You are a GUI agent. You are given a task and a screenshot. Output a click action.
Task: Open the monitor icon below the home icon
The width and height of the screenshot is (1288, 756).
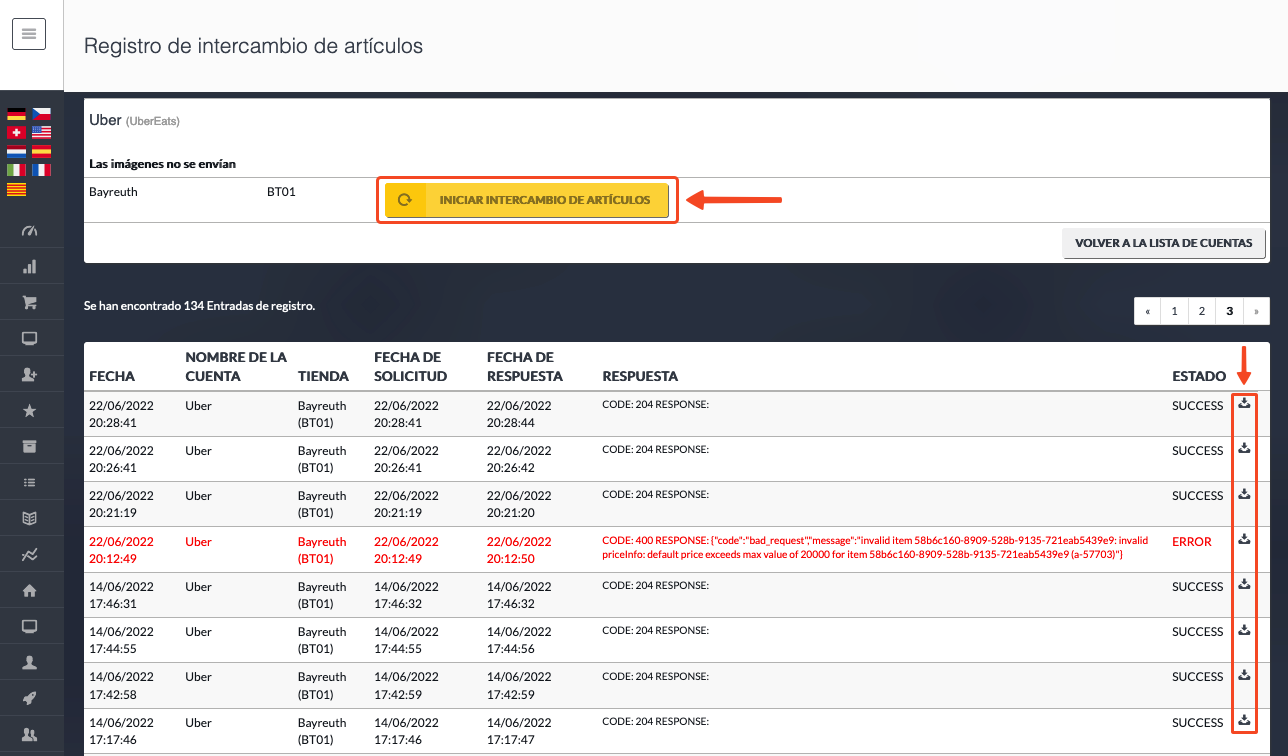point(29,626)
